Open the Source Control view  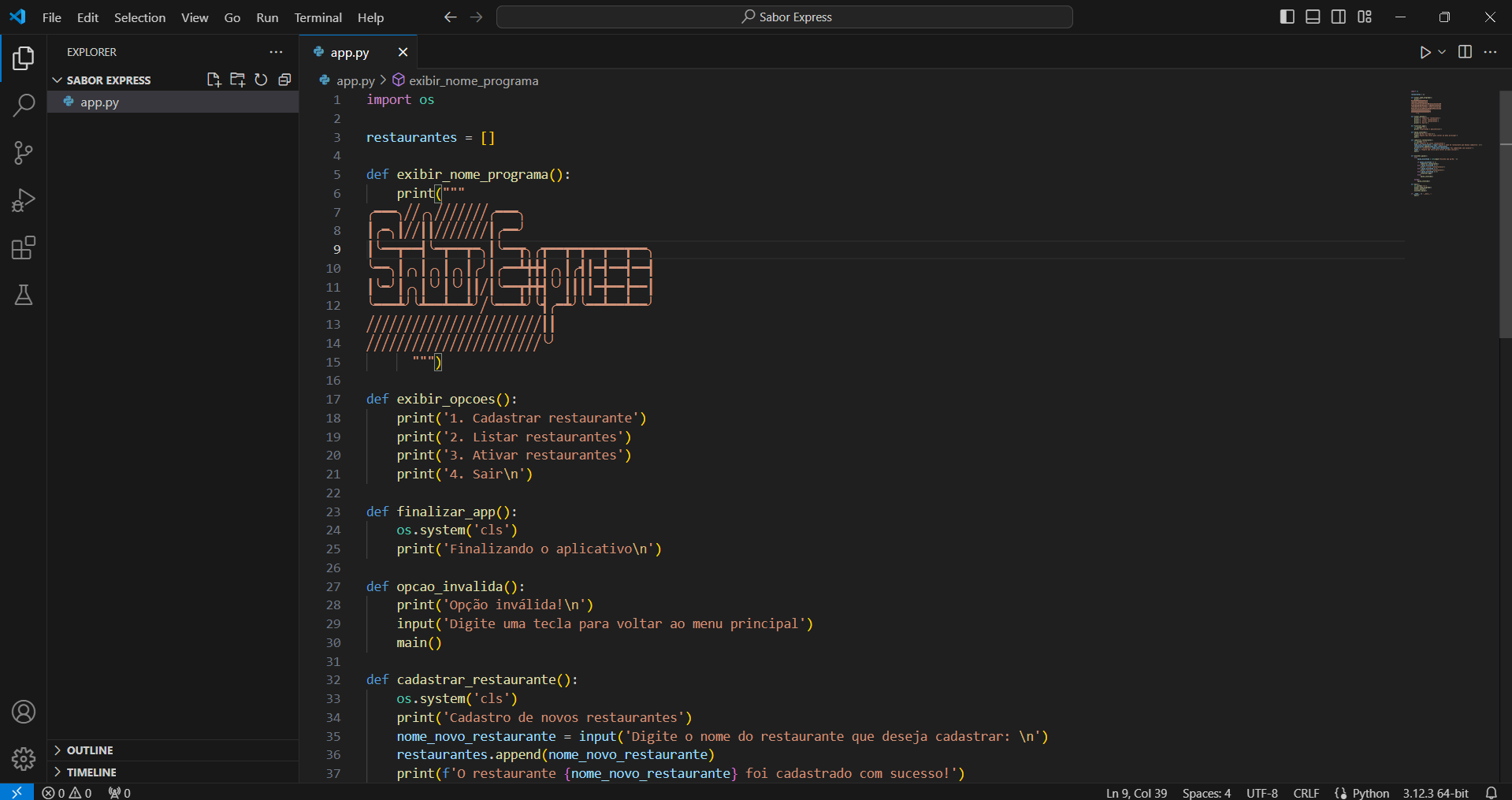click(24, 153)
